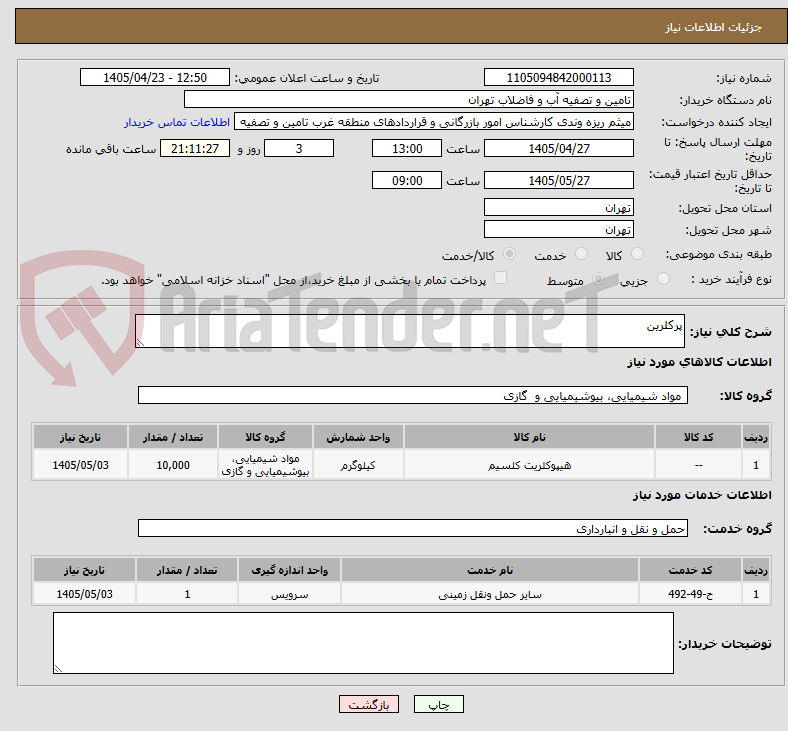Click the response deadline date 1405/04/27

coord(558,148)
